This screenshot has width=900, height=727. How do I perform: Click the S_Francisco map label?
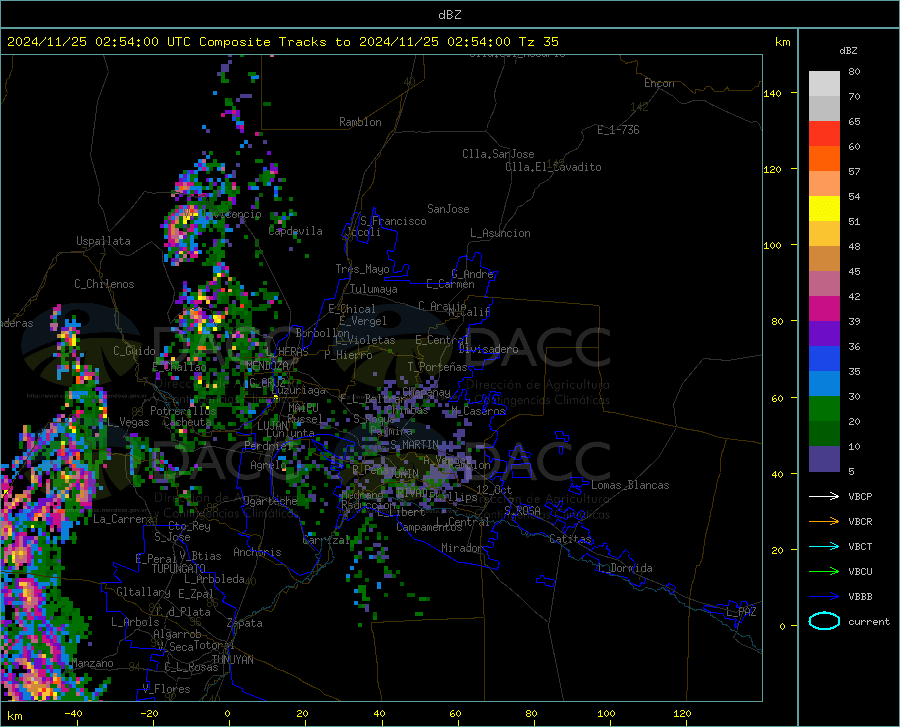pyautogui.click(x=393, y=221)
